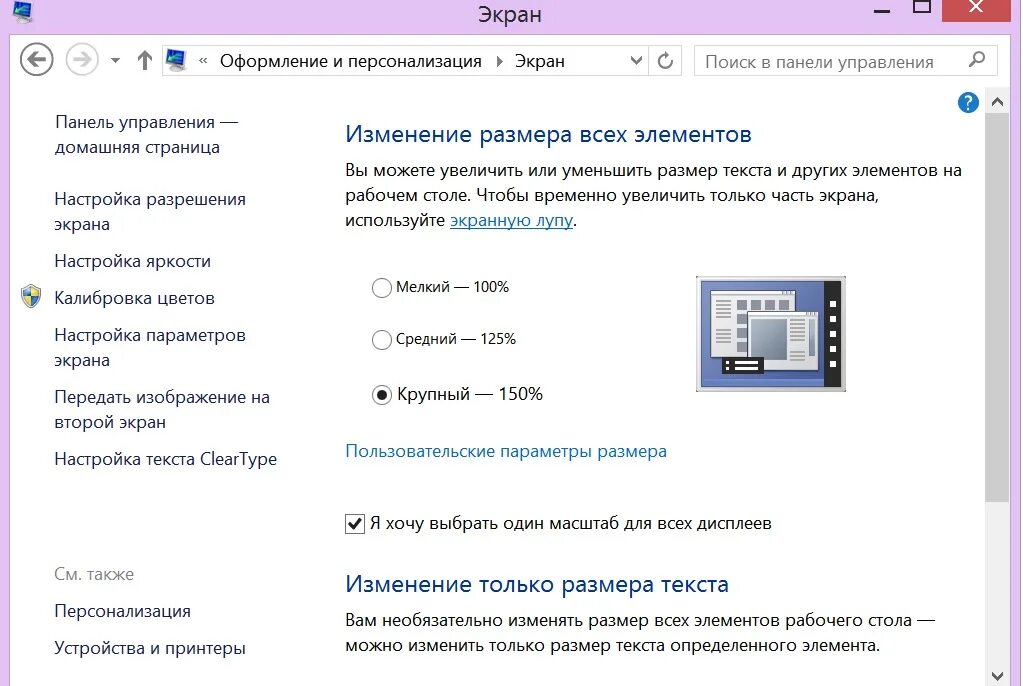Expand the address bar history dropdown
This screenshot has height=686, width=1023.
pos(636,61)
